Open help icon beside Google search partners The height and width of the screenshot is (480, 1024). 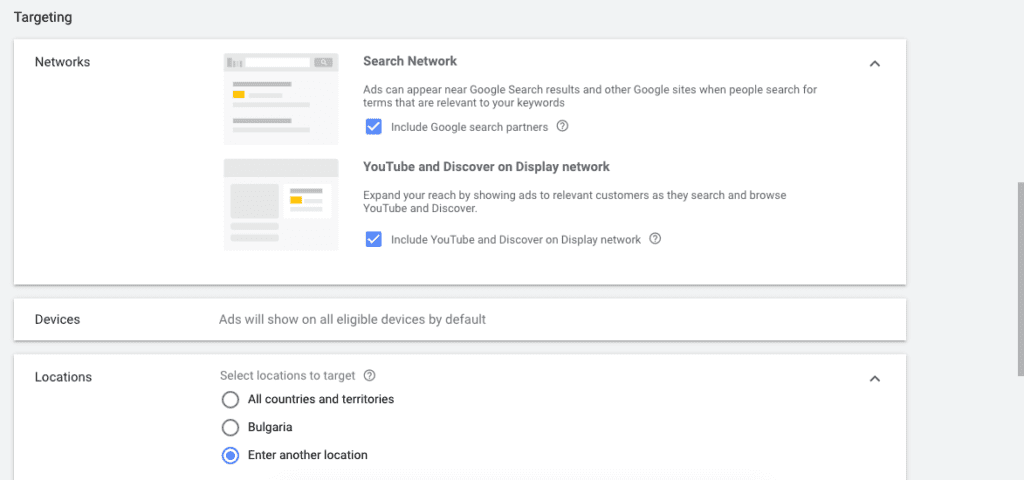[x=562, y=127]
